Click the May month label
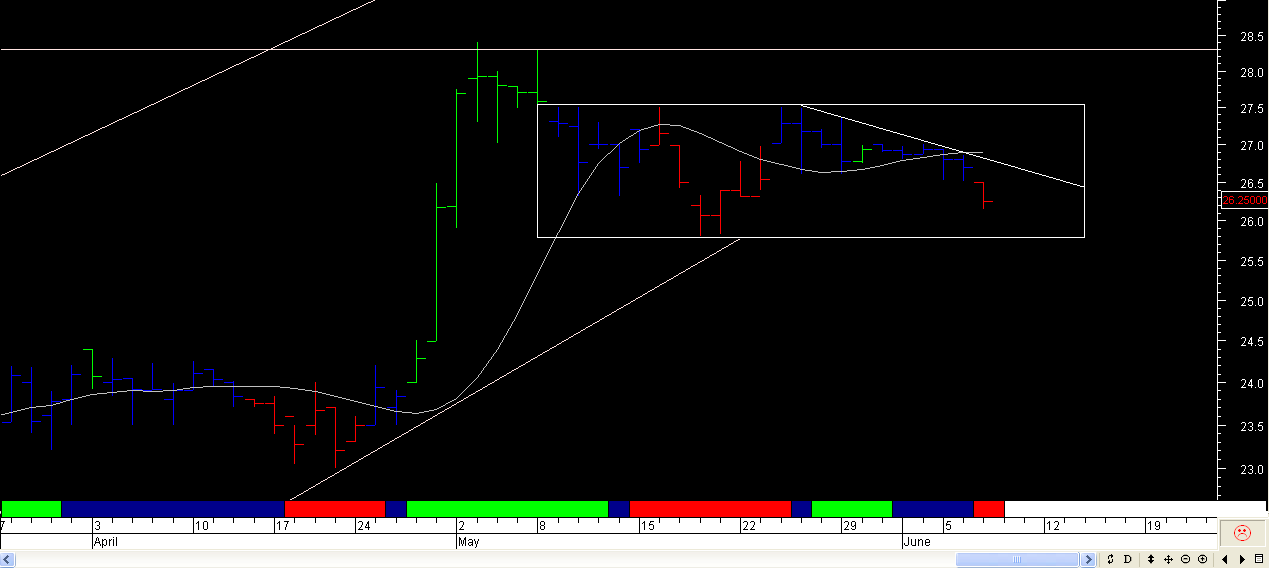1269x568 pixels. 468,542
